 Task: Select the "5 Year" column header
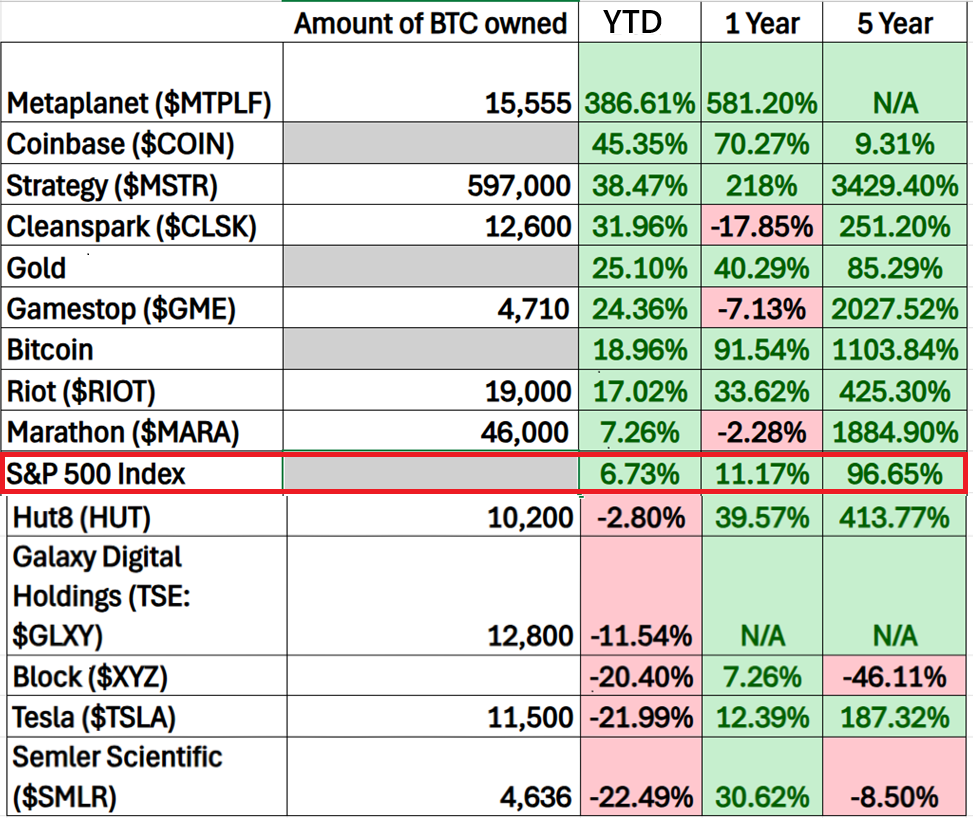(893, 23)
